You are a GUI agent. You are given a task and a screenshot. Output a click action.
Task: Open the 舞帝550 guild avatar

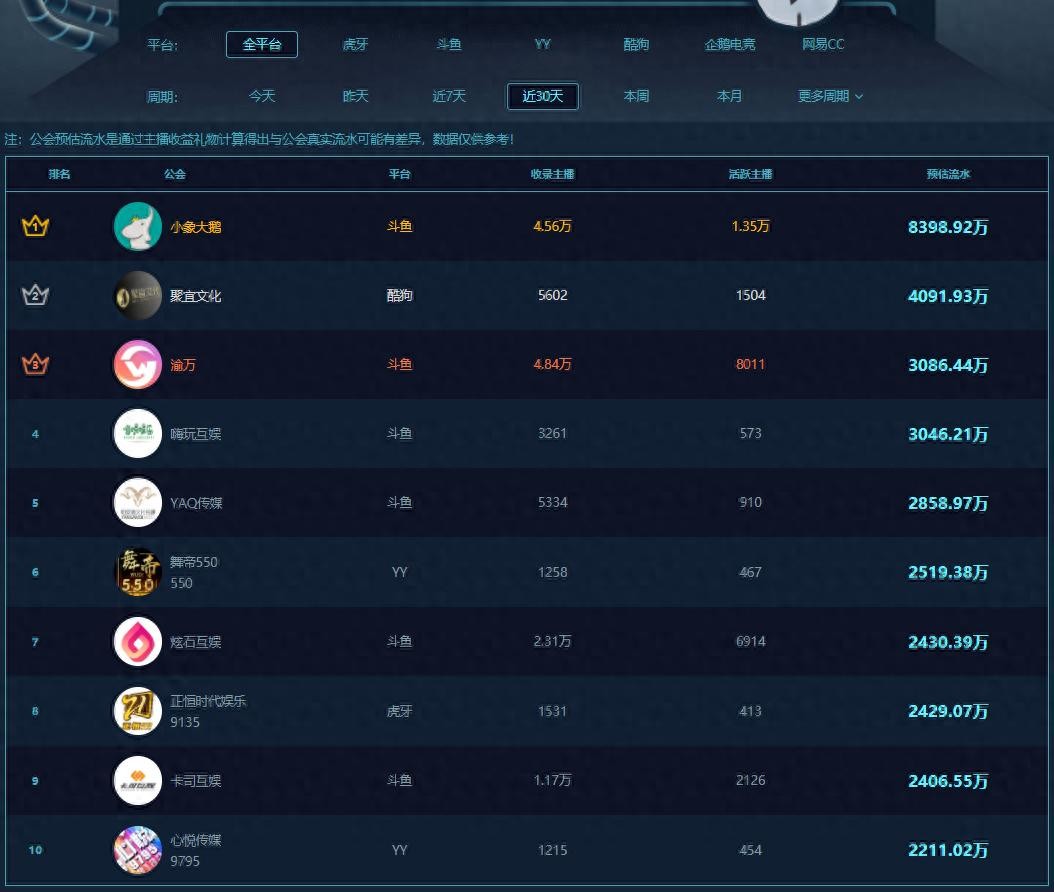coord(138,572)
